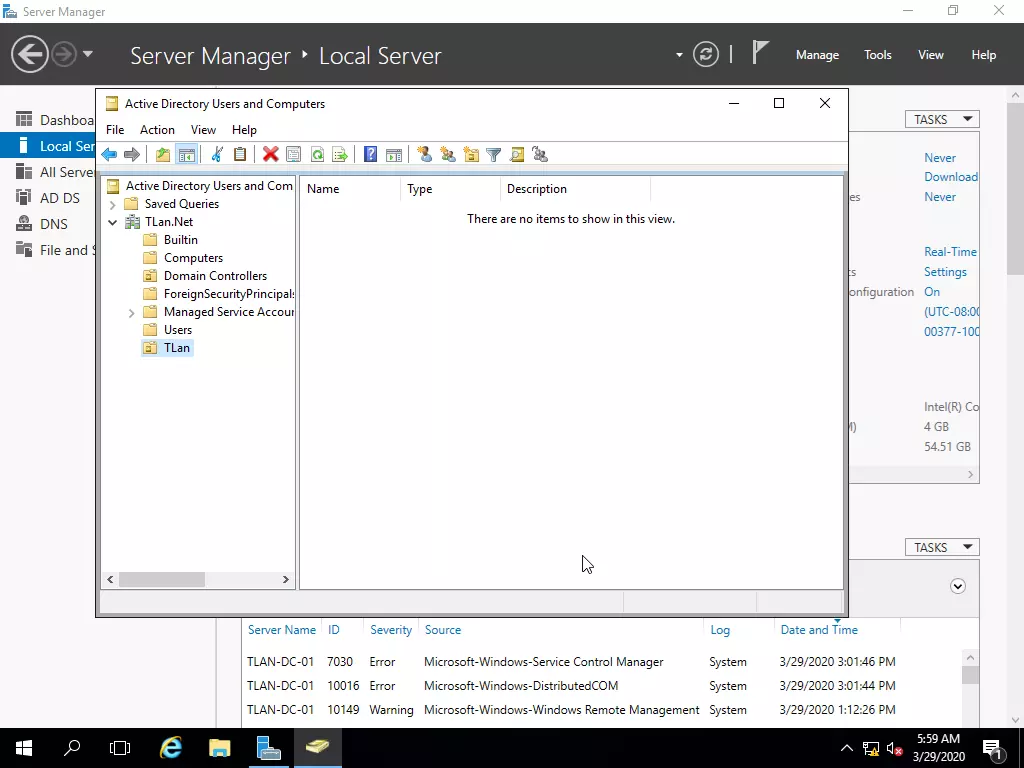The height and width of the screenshot is (768, 1024).
Task: Click the Cut scissors icon
Action: pos(217,155)
